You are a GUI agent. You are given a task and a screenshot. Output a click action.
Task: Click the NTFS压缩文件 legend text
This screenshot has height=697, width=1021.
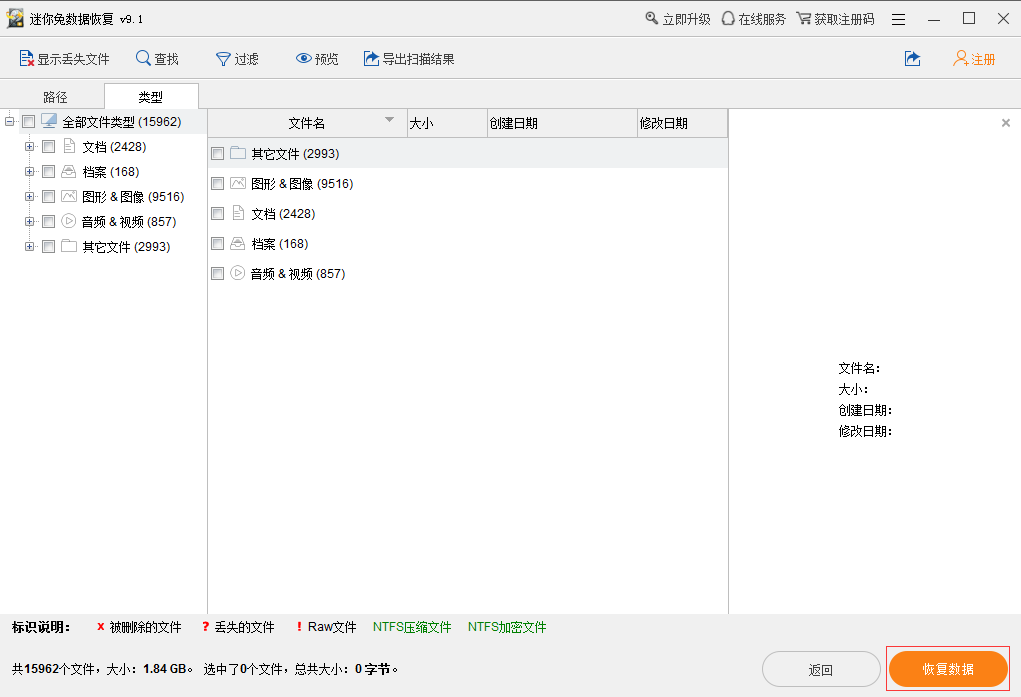pyautogui.click(x=412, y=627)
